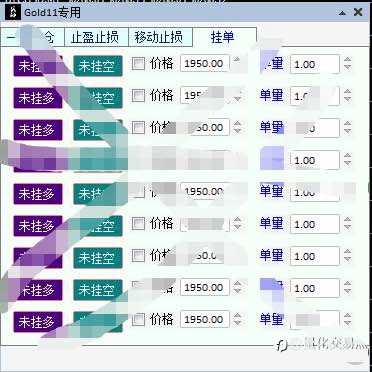Screen dimensions: 372x372
Task: Decrease the third row's 单量 with down arrow
Action: [x=348, y=131]
